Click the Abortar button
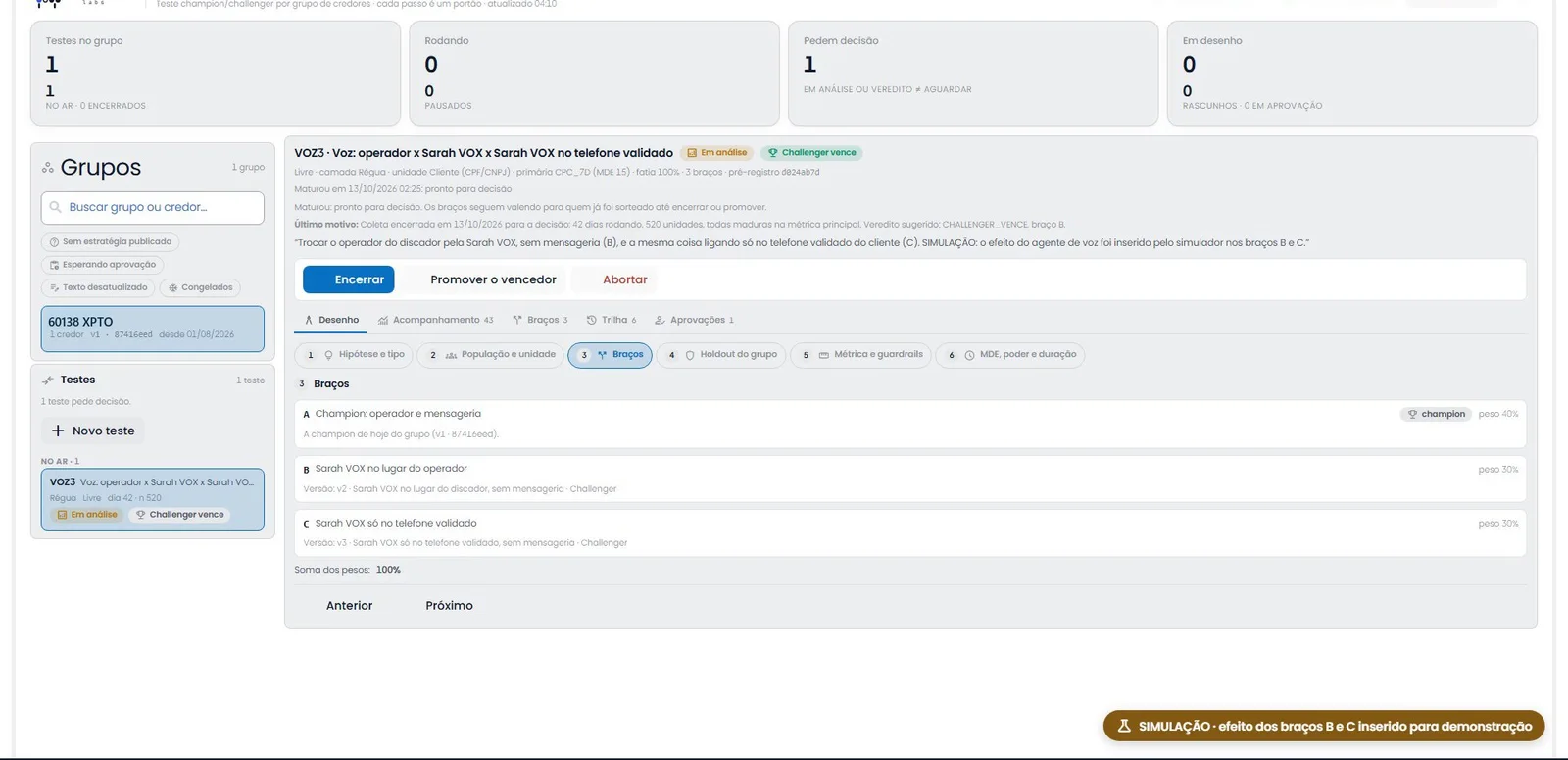Image resolution: width=1568 pixels, height=760 pixels. coord(614,279)
